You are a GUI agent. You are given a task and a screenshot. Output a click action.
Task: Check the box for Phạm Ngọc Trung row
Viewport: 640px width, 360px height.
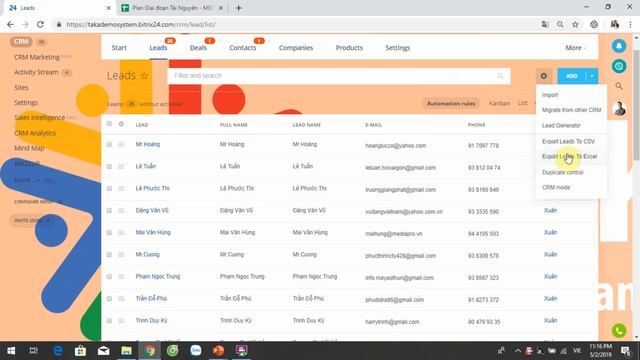tap(109, 277)
